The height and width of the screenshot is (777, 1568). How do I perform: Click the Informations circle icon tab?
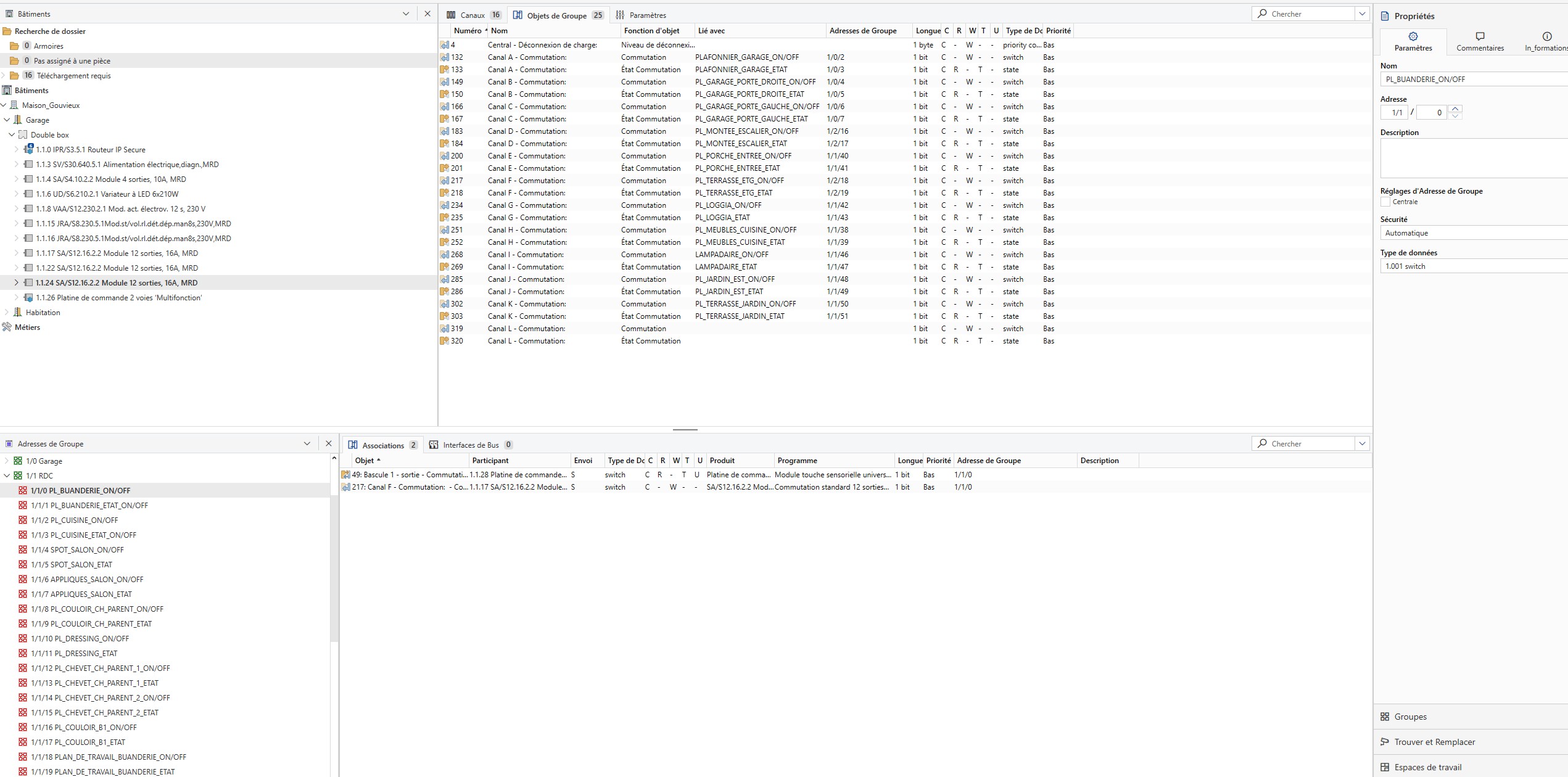pos(1546,36)
